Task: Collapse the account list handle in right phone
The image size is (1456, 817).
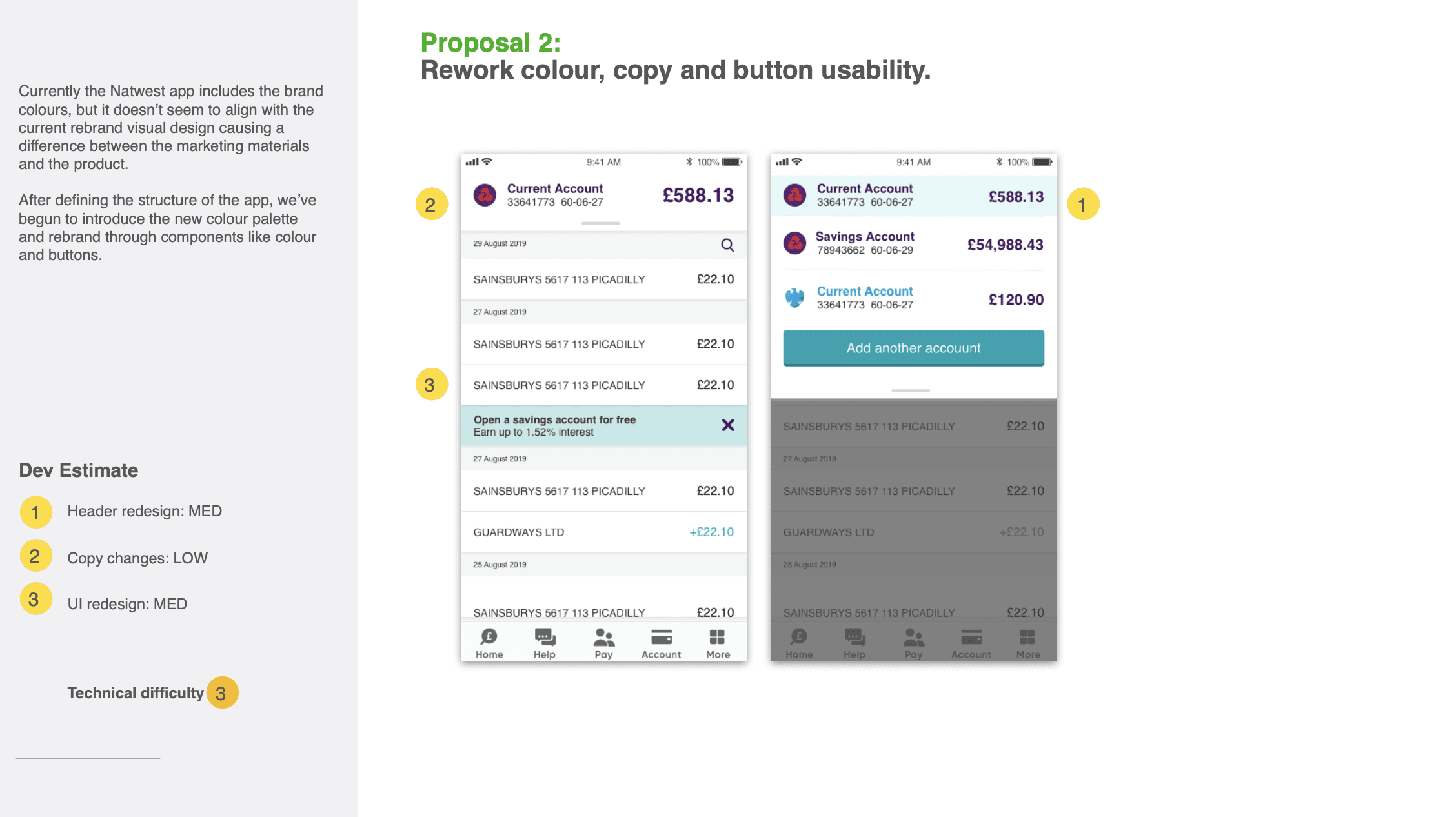Action: pos(911,390)
